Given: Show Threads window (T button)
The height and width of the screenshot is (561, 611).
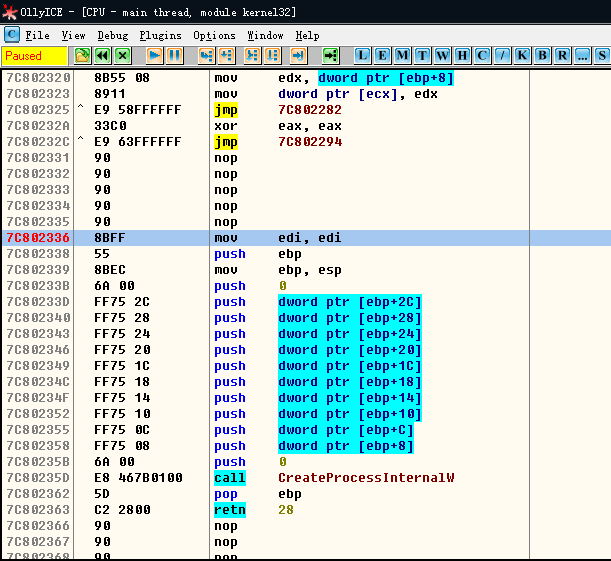Looking at the screenshot, I should 423,55.
